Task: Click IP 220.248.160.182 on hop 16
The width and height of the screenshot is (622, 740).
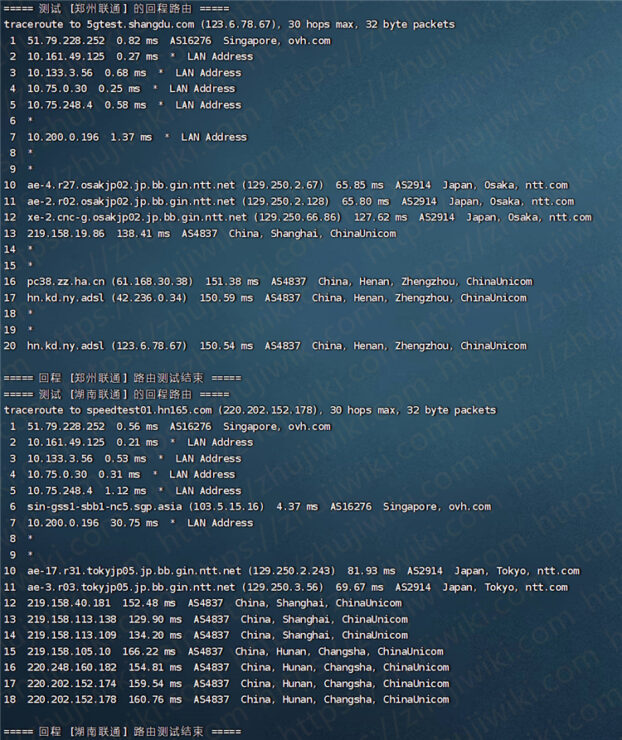Action: click(71, 667)
